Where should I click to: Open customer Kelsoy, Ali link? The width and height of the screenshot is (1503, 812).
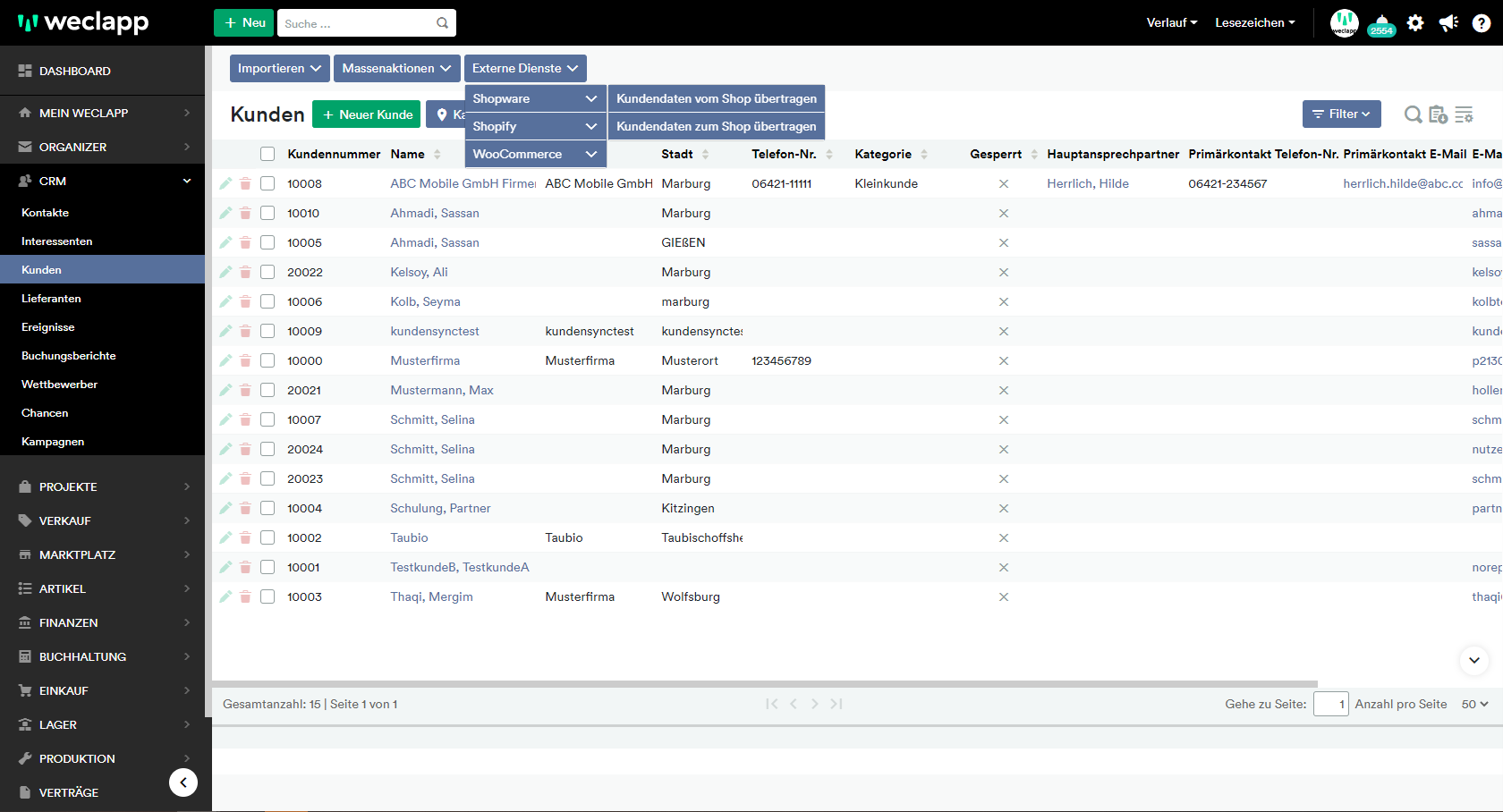point(419,272)
